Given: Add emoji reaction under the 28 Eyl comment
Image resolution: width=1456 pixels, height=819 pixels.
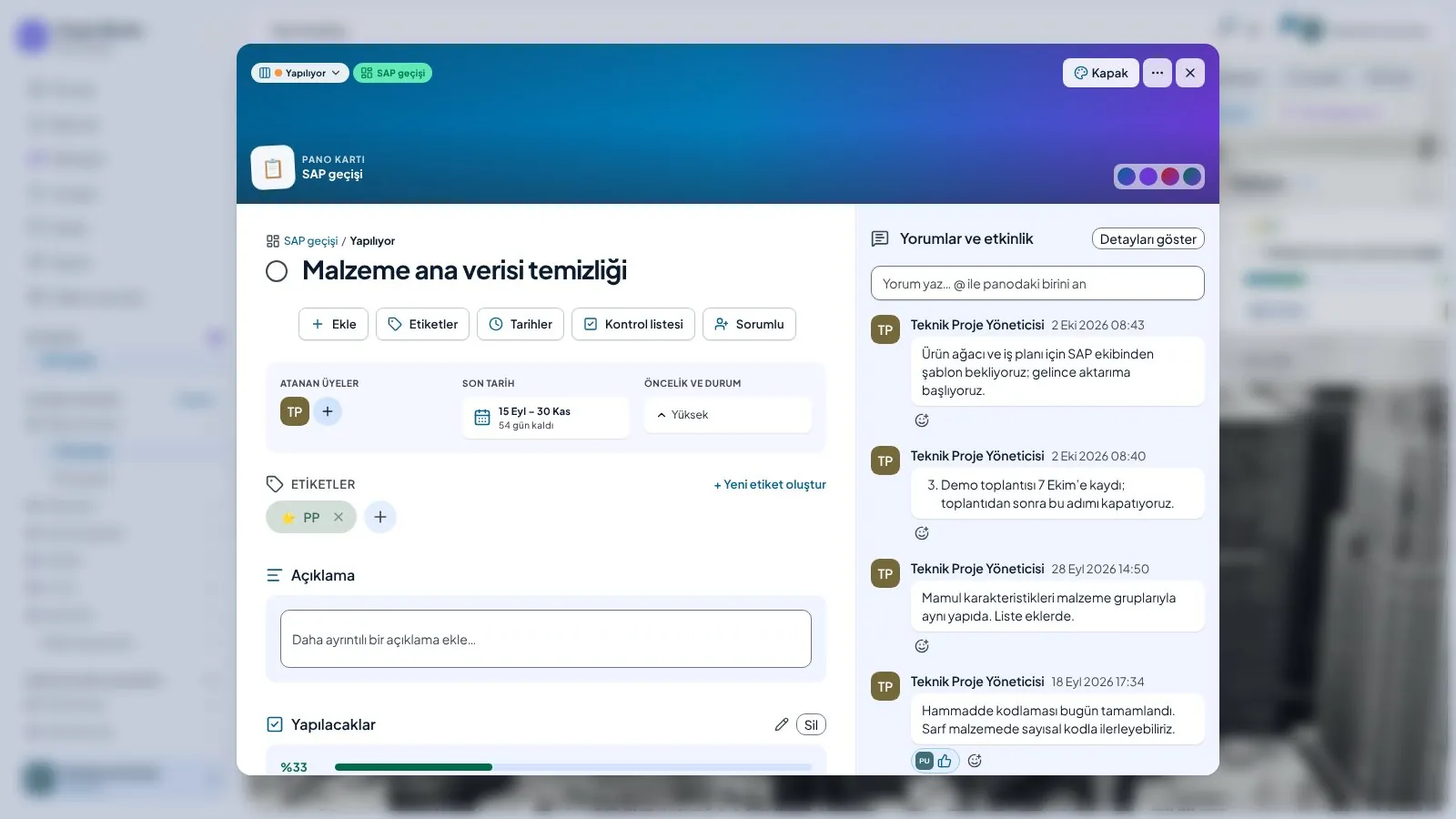Looking at the screenshot, I should (922, 646).
